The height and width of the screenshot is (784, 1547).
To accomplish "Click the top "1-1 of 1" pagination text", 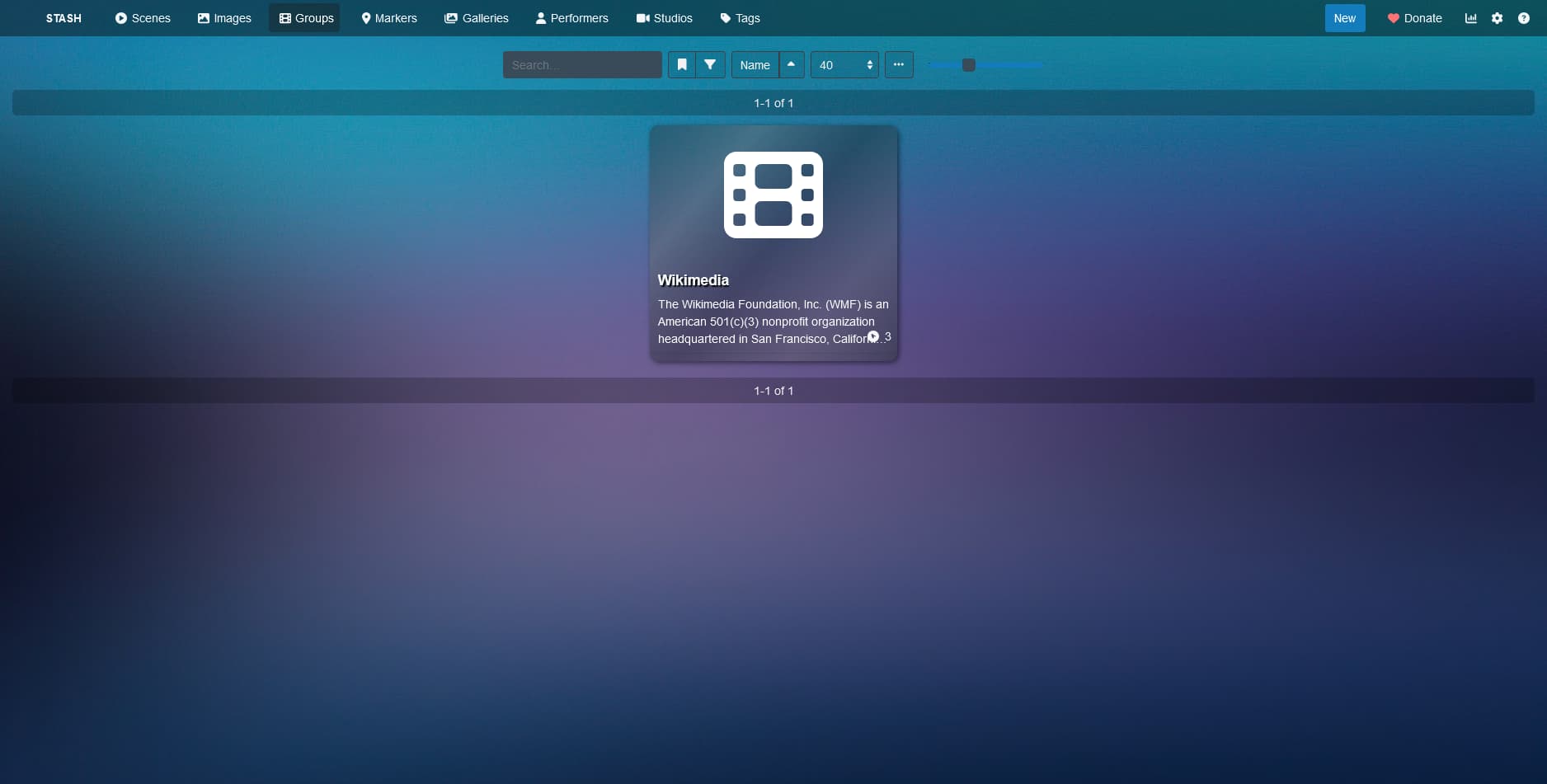I will (x=773, y=103).
